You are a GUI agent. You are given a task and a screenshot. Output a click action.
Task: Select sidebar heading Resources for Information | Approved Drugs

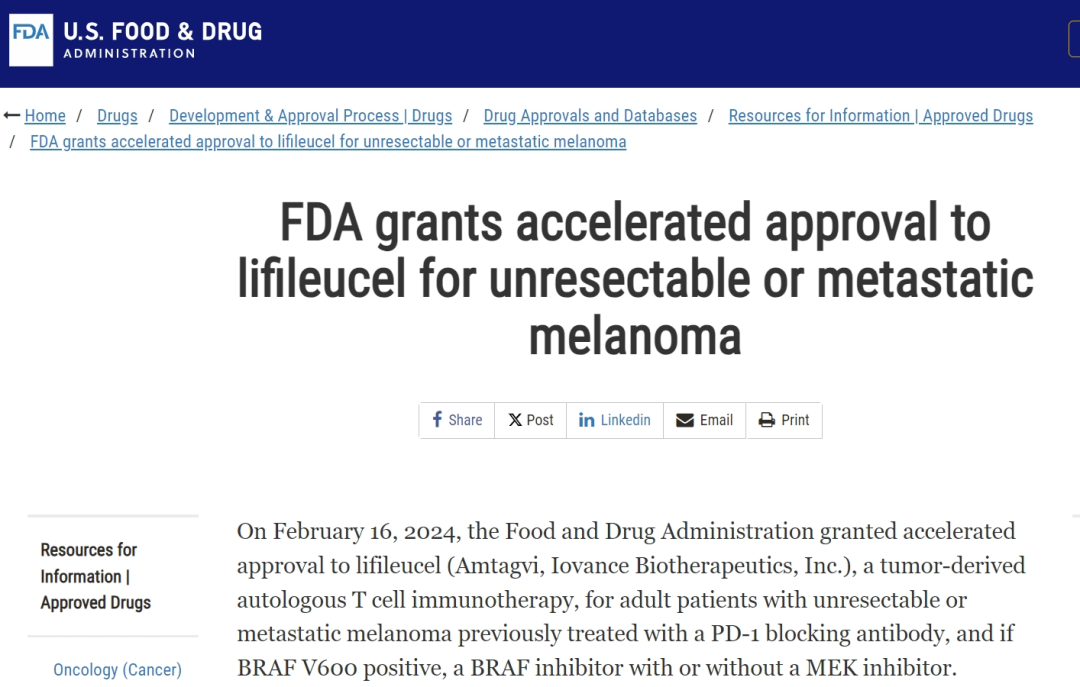pyautogui.click(x=95, y=576)
